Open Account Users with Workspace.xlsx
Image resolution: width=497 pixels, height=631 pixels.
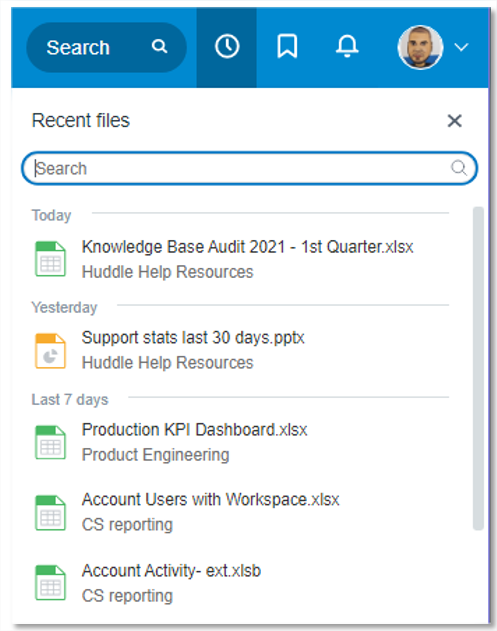pos(210,499)
